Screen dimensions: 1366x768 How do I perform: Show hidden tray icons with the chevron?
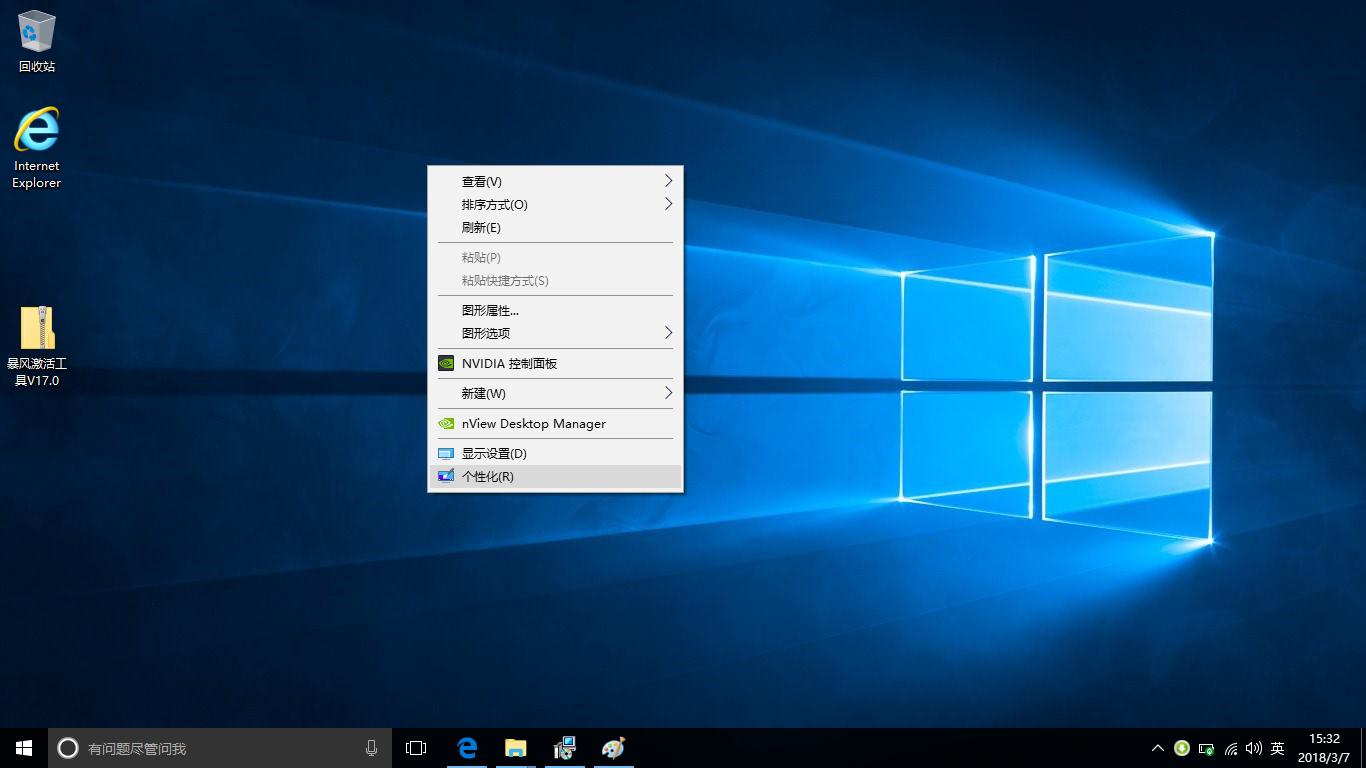1157,747
